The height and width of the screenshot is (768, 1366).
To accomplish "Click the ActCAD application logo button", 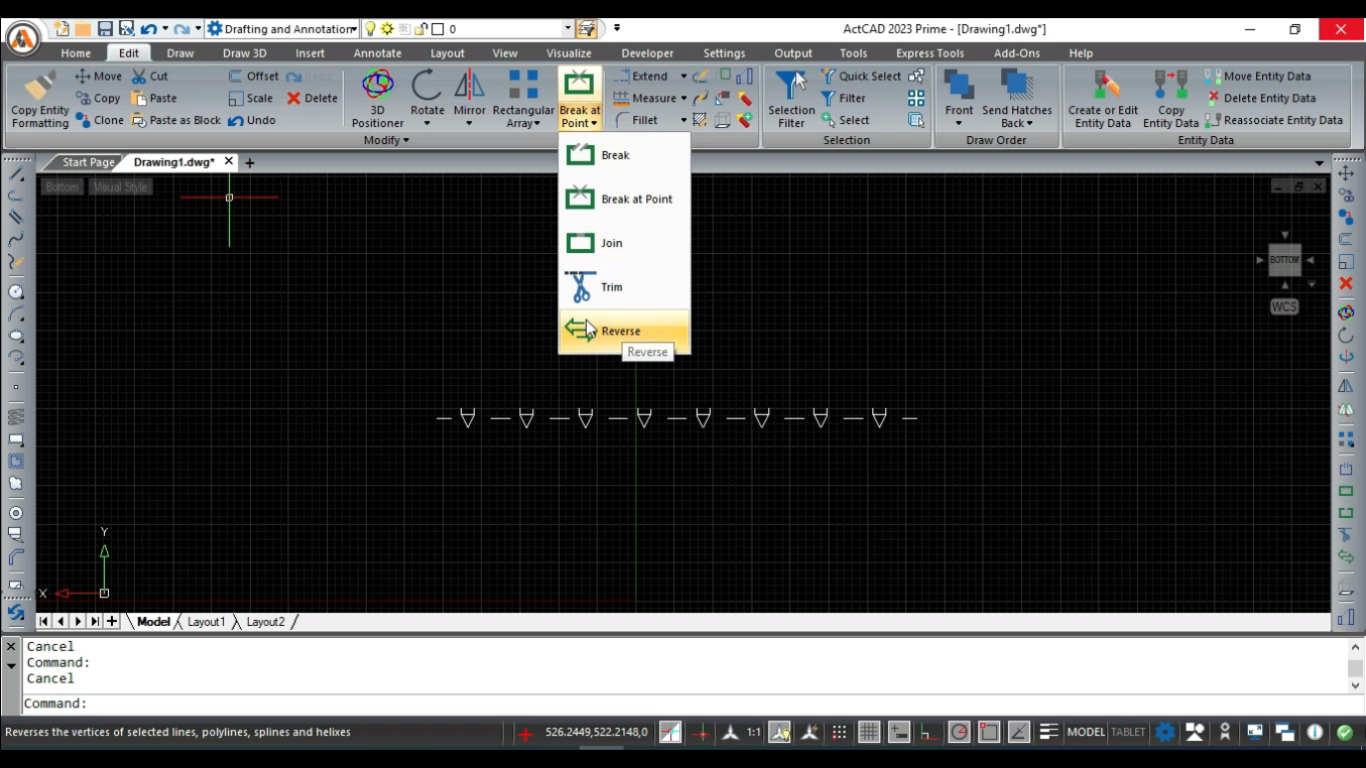I will click(x=23, y=38).
